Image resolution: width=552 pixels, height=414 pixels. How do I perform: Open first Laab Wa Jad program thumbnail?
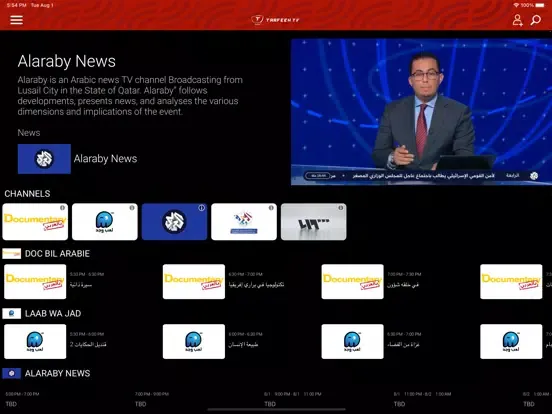tap(35, 341)
